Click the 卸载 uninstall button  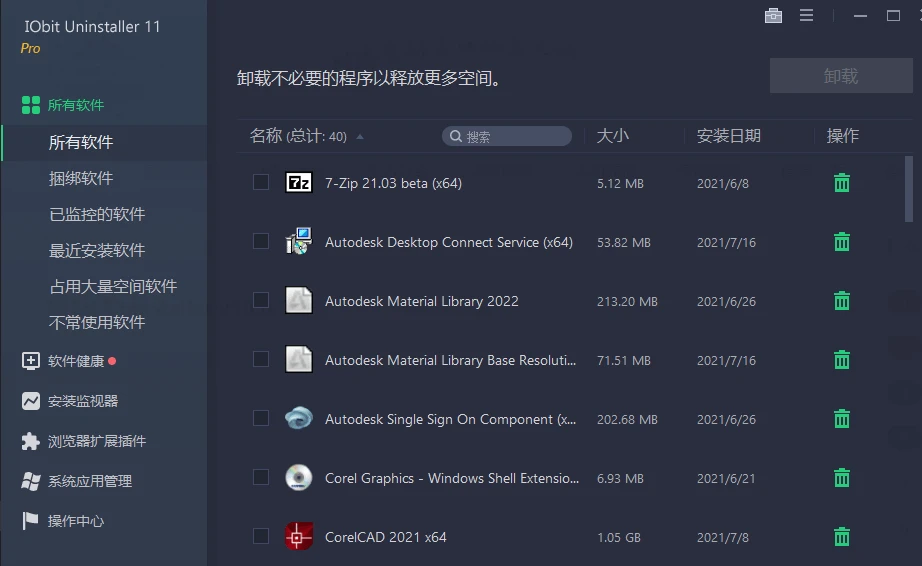(841, 76)
